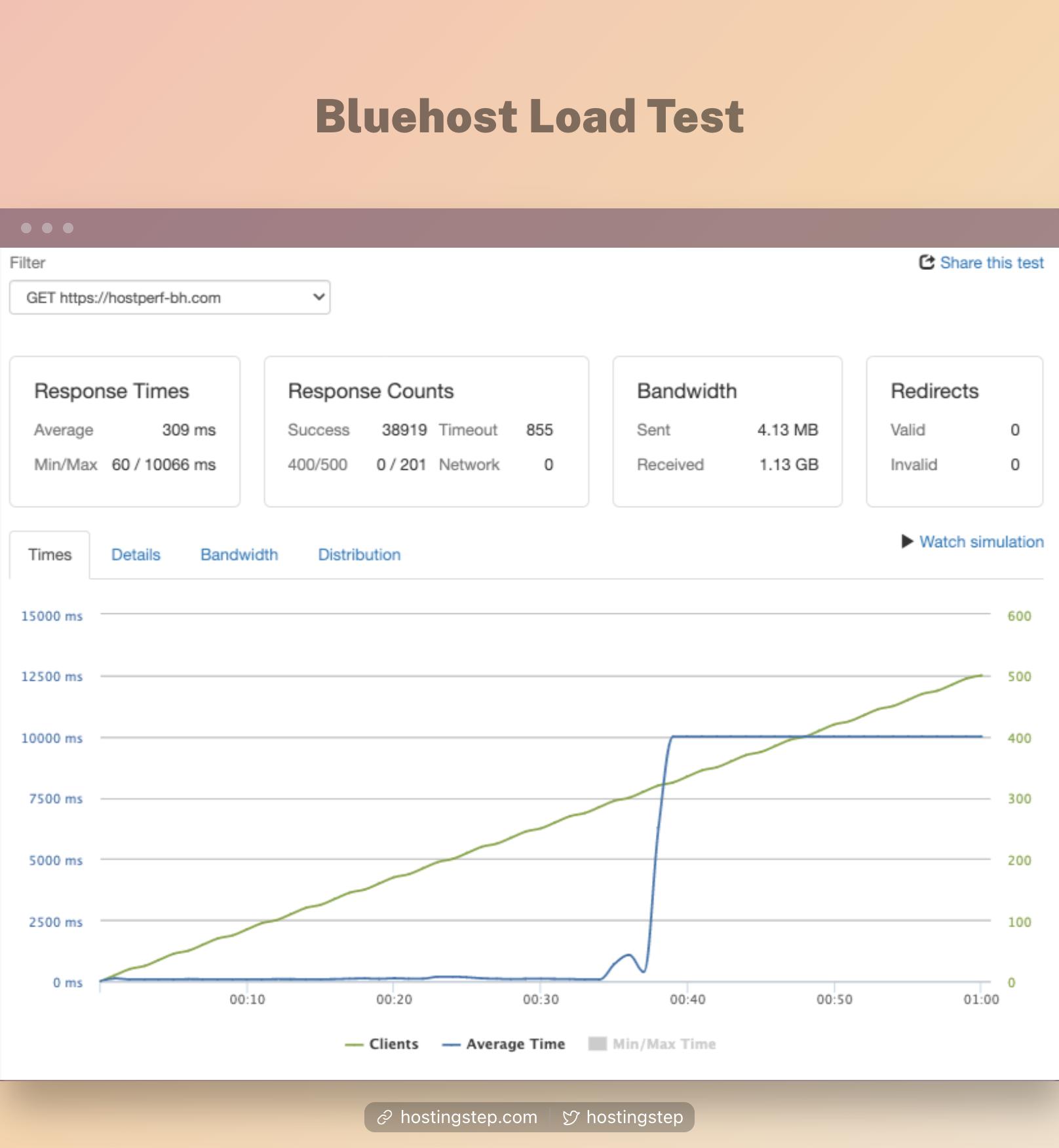Open the Bandwidth tab
The width and height of the screenshot is (1059, 1148).
(x=239, y=555)
